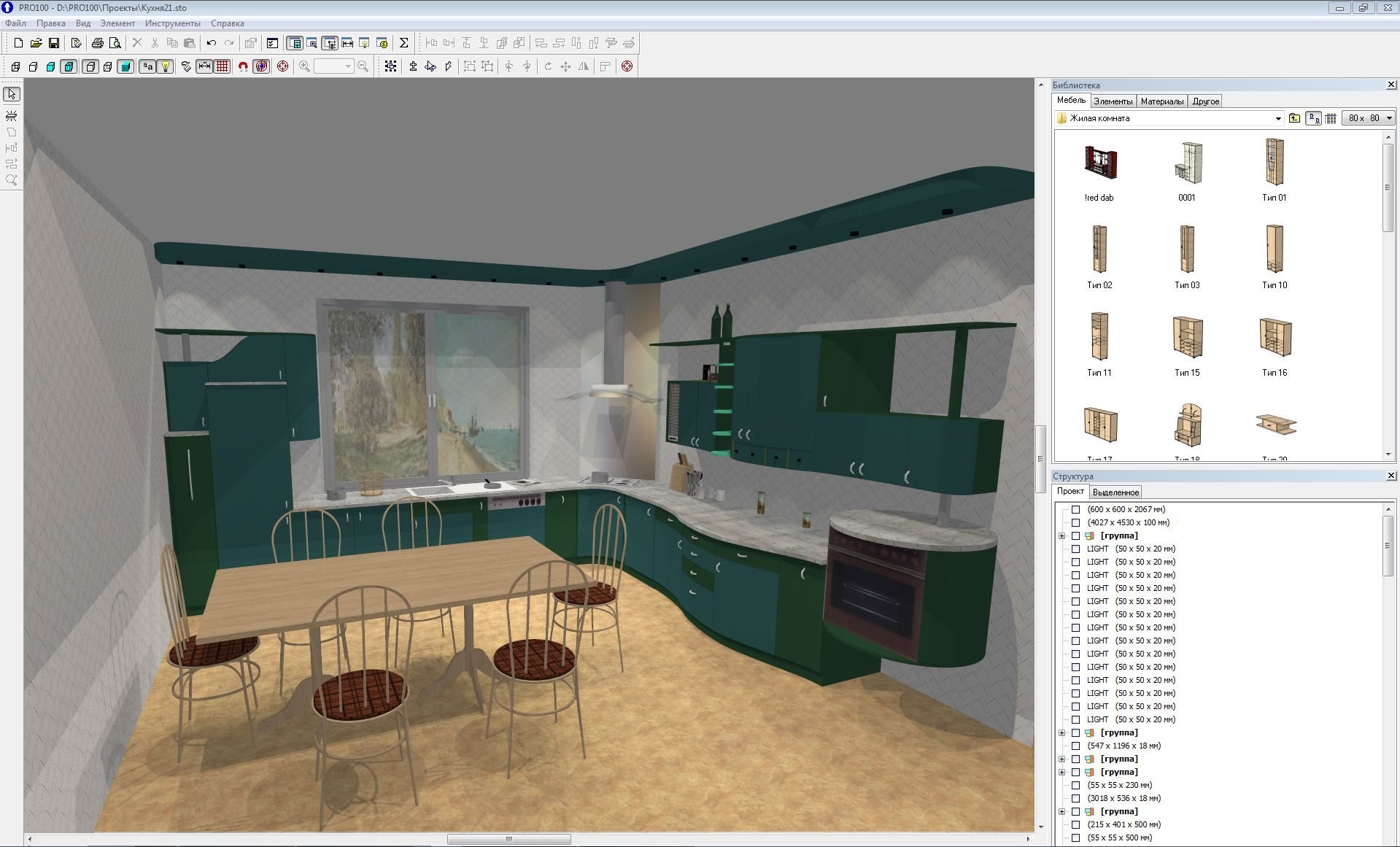
Task: Open the Жилая комната folder dropdown
Action: pyautogui.click(x=1277, y=118)
